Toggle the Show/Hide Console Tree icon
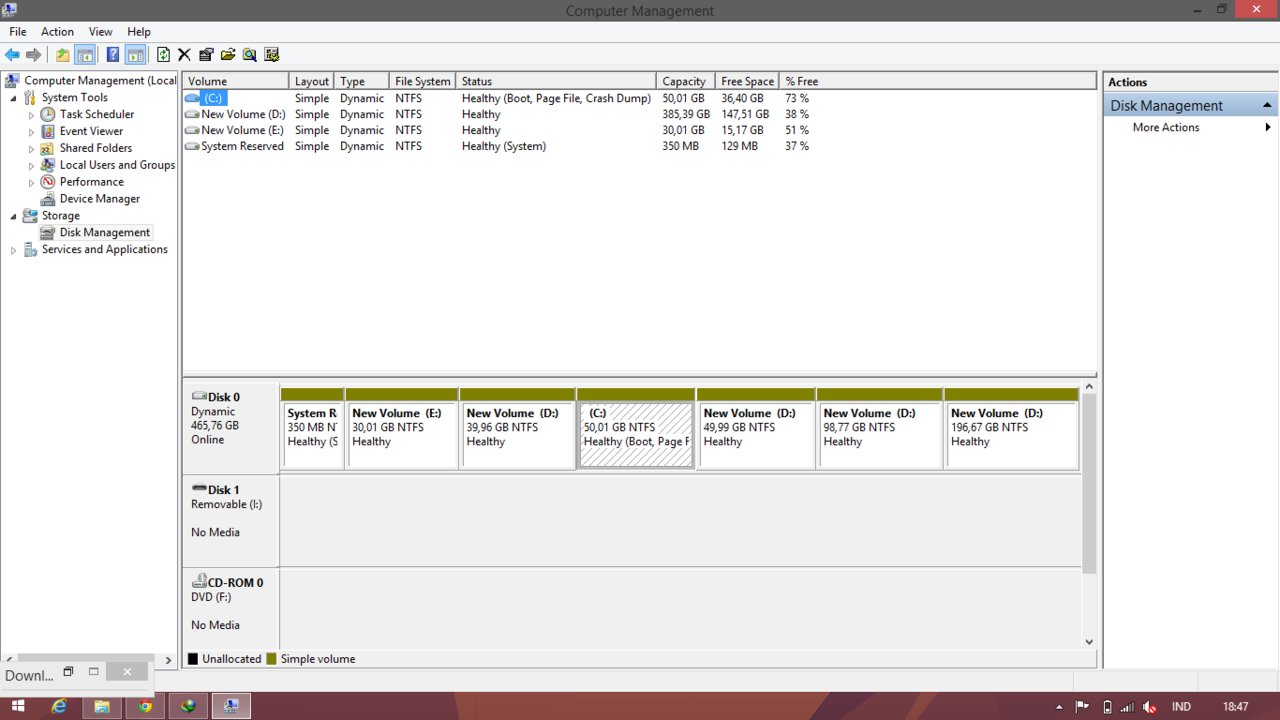1280x720 pixels. click(85, 55)
